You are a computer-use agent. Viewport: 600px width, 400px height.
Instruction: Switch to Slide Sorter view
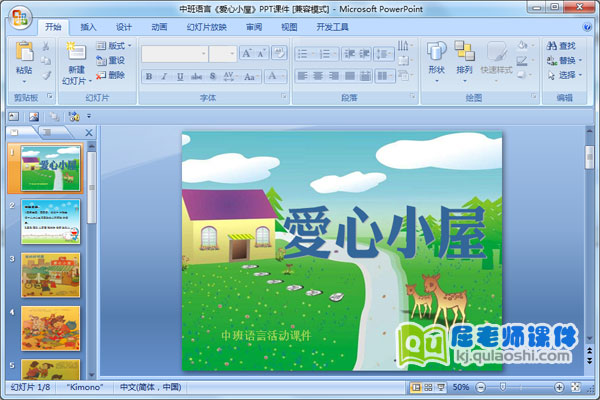428,387
